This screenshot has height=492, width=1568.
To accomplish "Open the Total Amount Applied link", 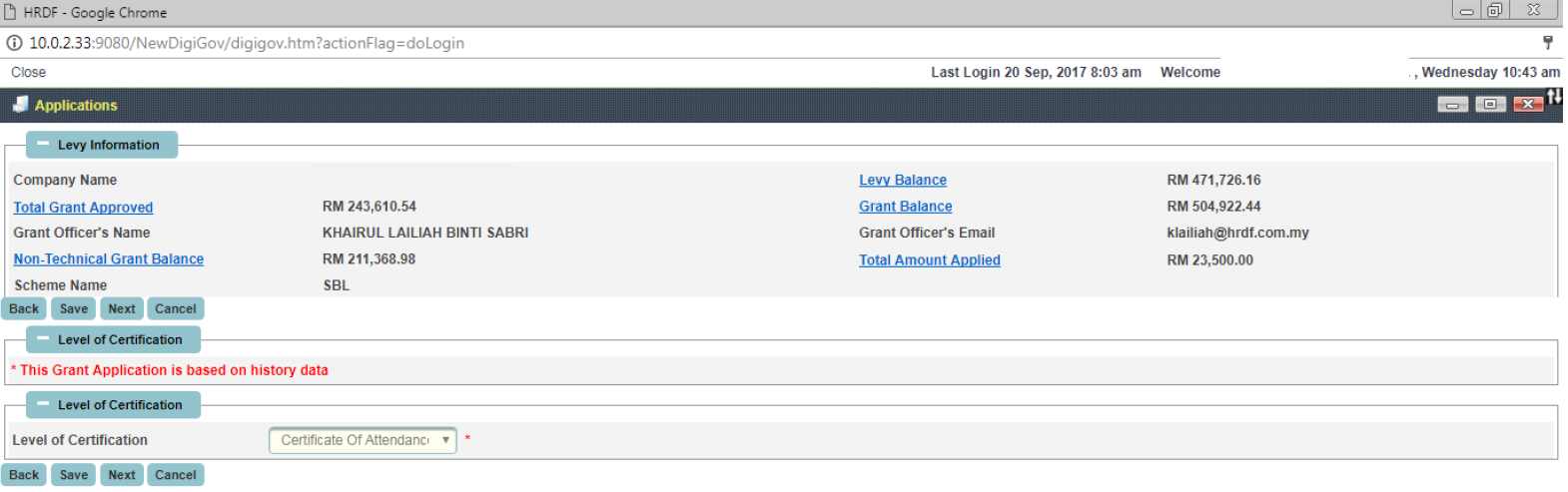I will click(x=930, y=260).
